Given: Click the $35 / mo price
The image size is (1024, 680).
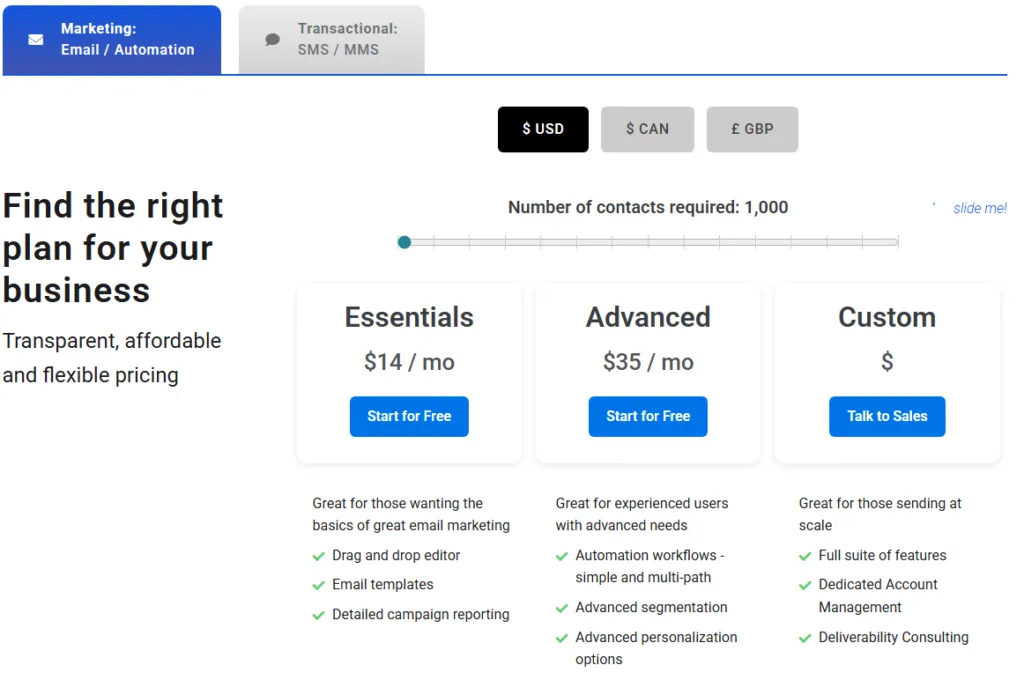Looking at the screenshot, I should tap(648, 362).
